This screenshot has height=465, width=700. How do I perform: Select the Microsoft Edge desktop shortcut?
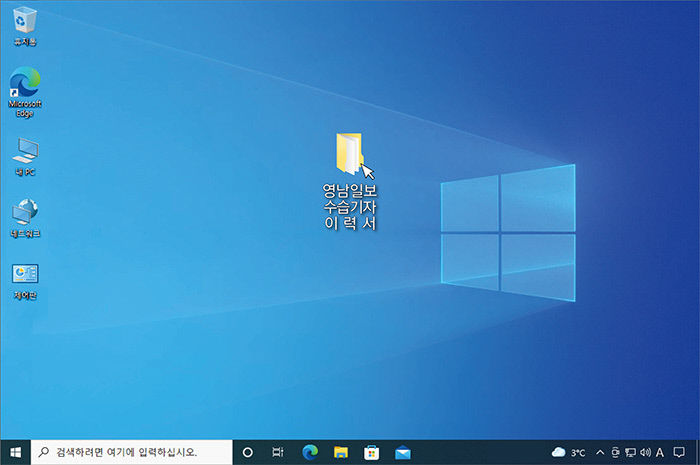(x=25, y=91)
